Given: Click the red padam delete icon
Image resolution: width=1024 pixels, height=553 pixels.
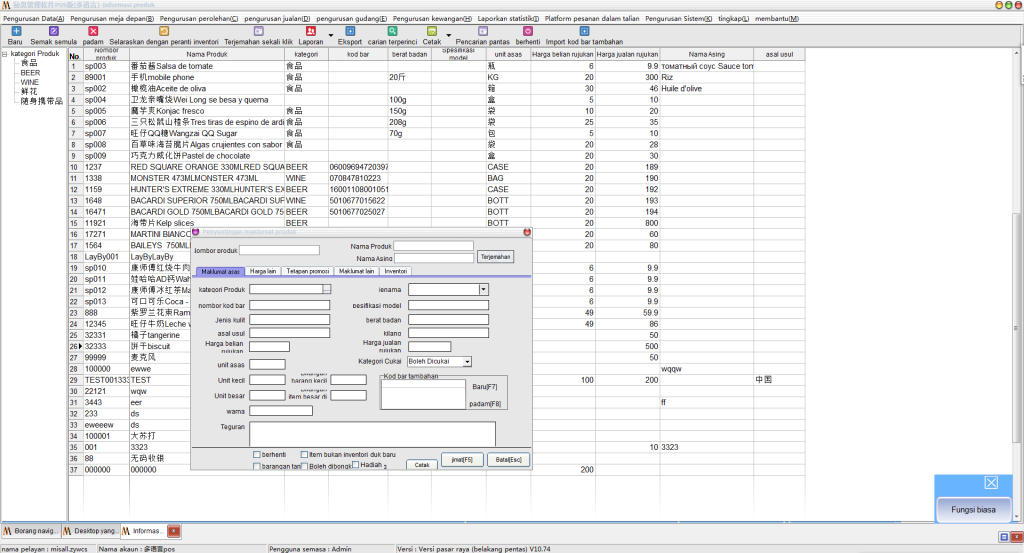Looking at the screenshot, I should pos(93,31).
